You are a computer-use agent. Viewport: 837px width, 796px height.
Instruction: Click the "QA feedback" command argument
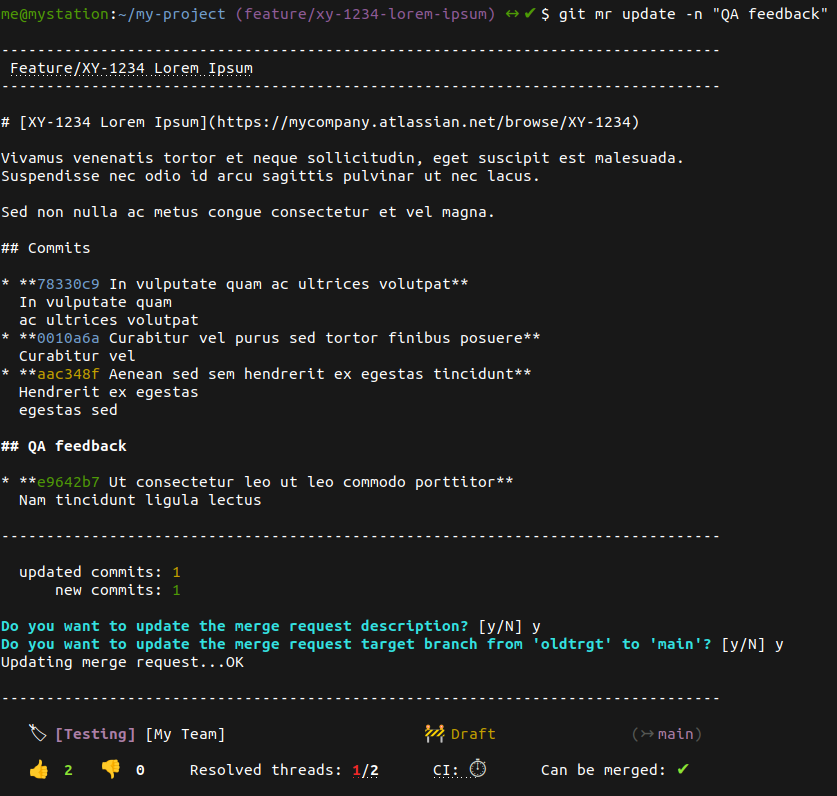pyautogui.click(x=770, y=13)
